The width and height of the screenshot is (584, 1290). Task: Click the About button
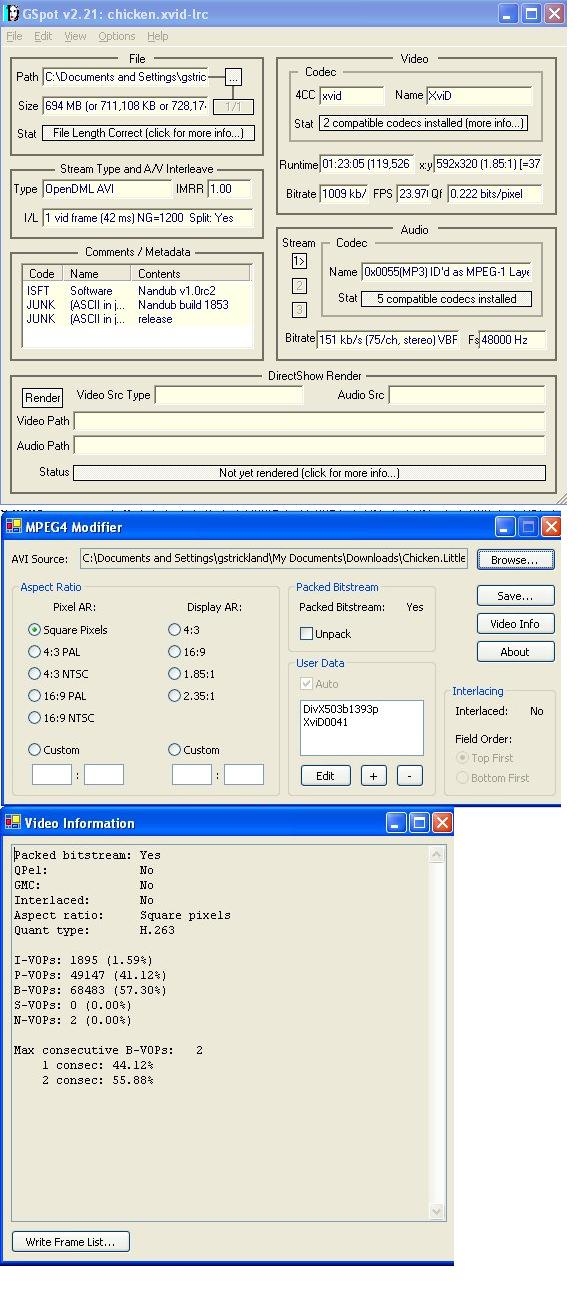click(x=515, y=652)
